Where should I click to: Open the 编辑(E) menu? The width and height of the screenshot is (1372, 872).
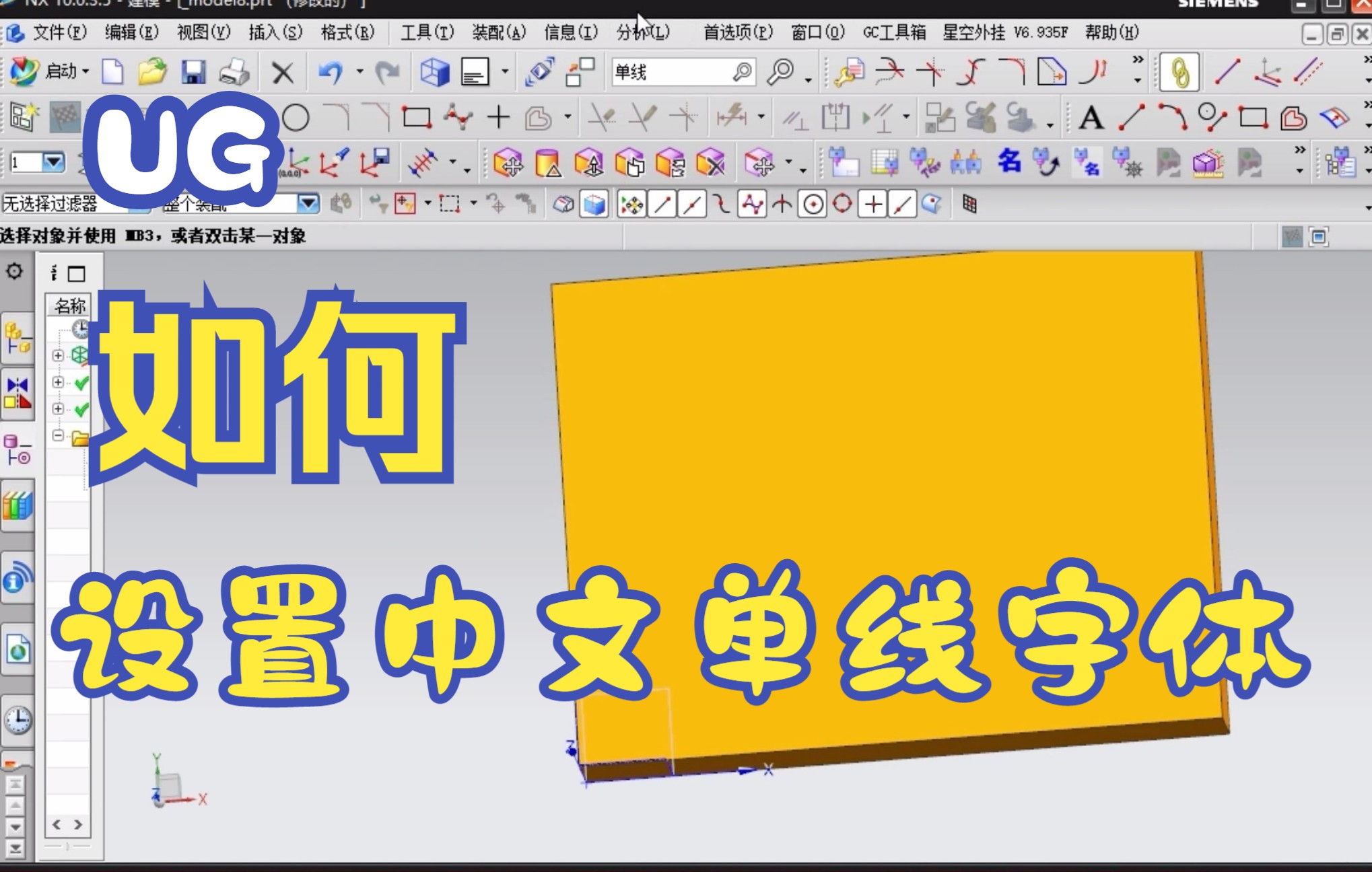point(131,32)
